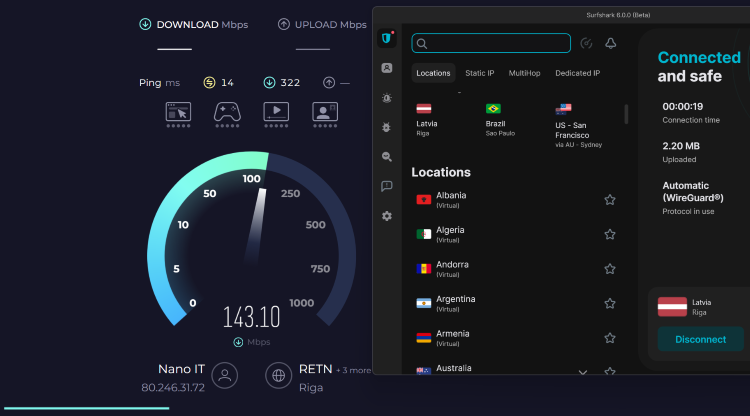The height and width of the screenshot is (416, 750).
Task: Switch to the Locations tab
Action: (x=433, y=73)
